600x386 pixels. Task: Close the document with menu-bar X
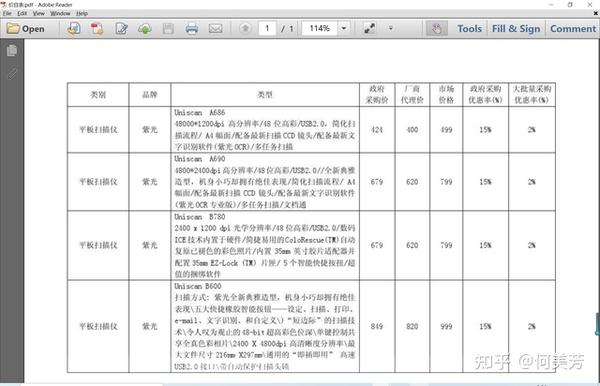tap(595, 13)
